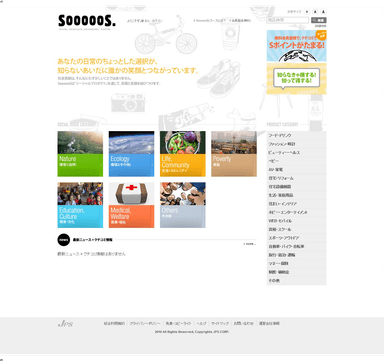This screenshot has height=361, width=384.
Task: Click the 知らなきゃ損する yellow banner
Action: pyautogui.click(x=296, y=78)
